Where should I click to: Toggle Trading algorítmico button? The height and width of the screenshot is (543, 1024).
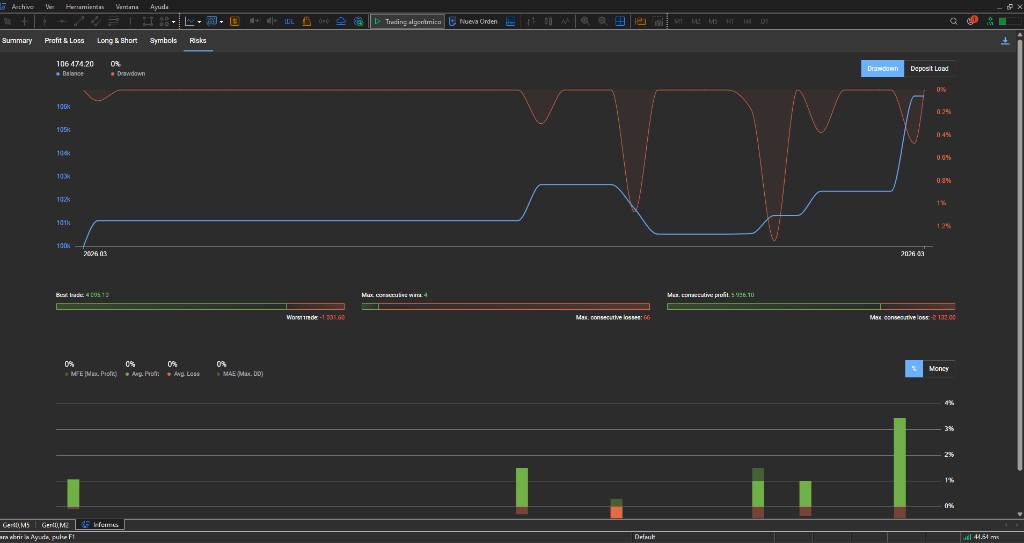coord(407,21)
